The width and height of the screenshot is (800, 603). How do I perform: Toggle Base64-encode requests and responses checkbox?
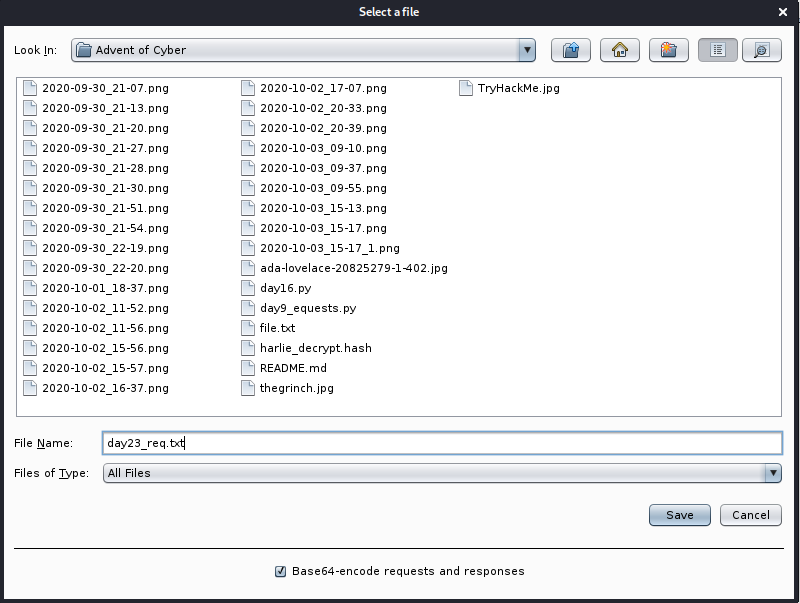point(281,571)
